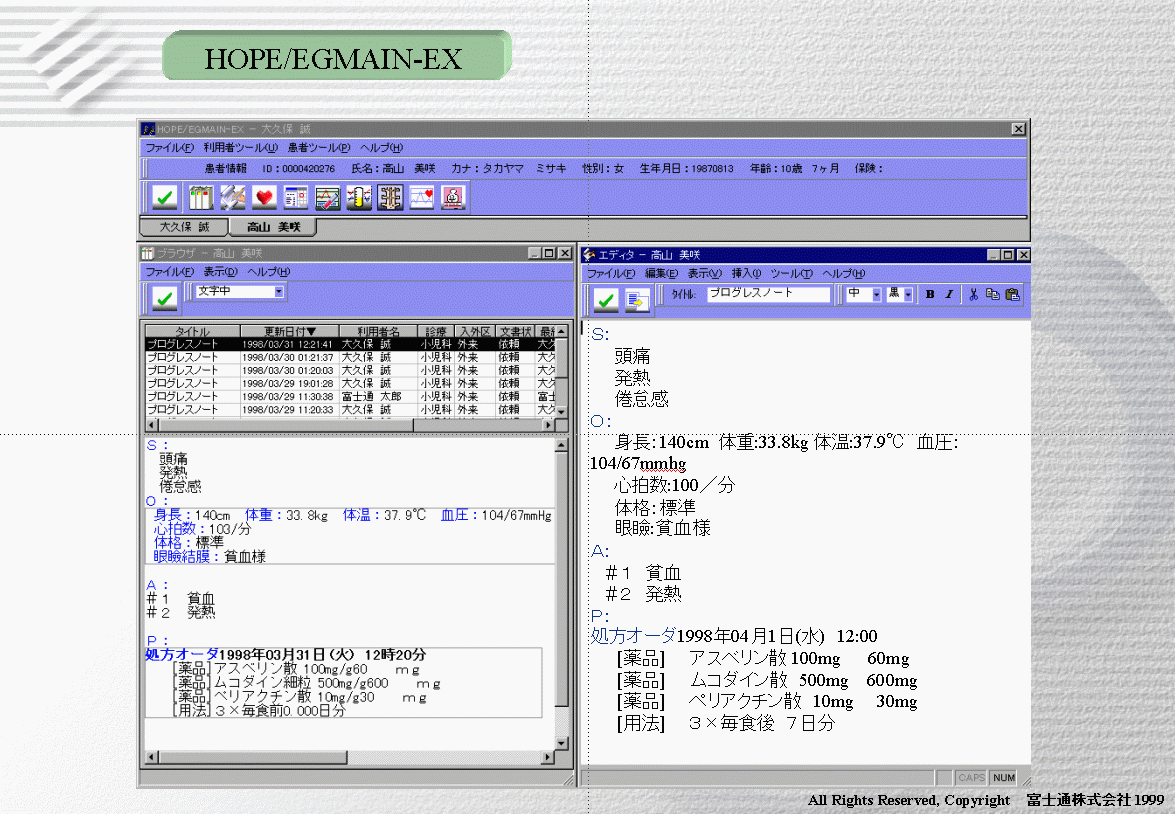The image size is (1175, 814).
Task: Toggle italic formatting in the editor
Action: (949, 294)
